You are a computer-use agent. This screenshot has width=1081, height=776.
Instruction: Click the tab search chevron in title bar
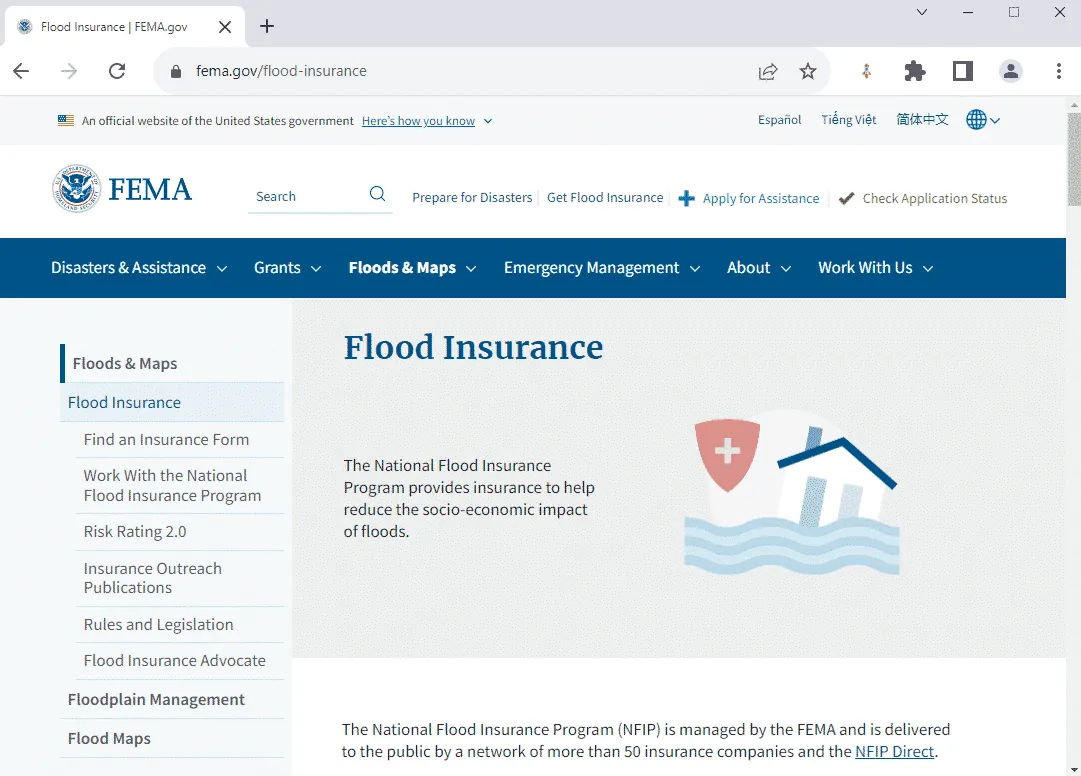click(x=922, y=12)
